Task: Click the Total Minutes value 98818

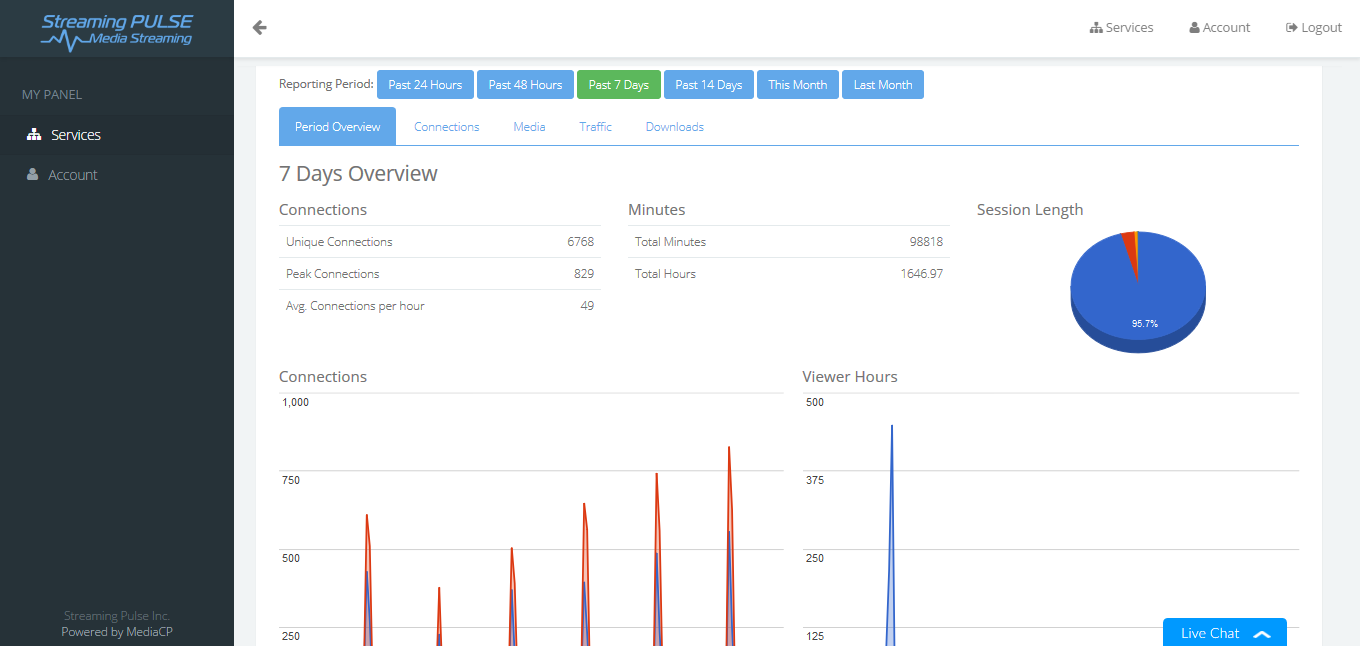Action: (x=926, y=242)
